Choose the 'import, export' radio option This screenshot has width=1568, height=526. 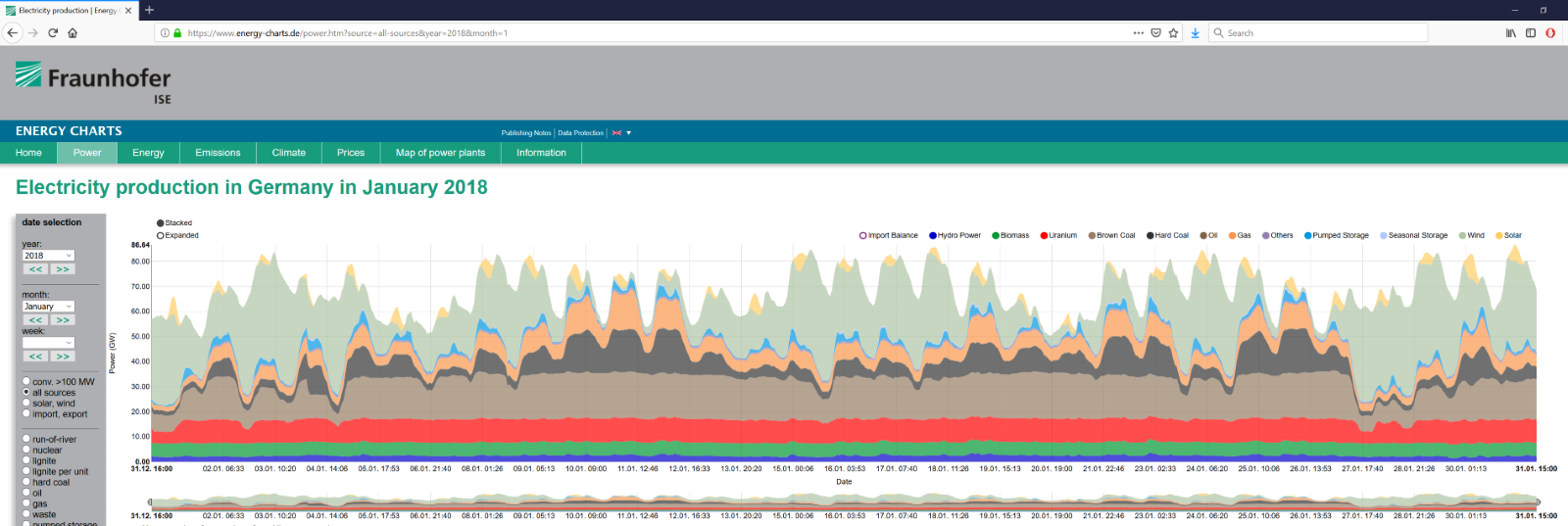click(x=26, y=413)
